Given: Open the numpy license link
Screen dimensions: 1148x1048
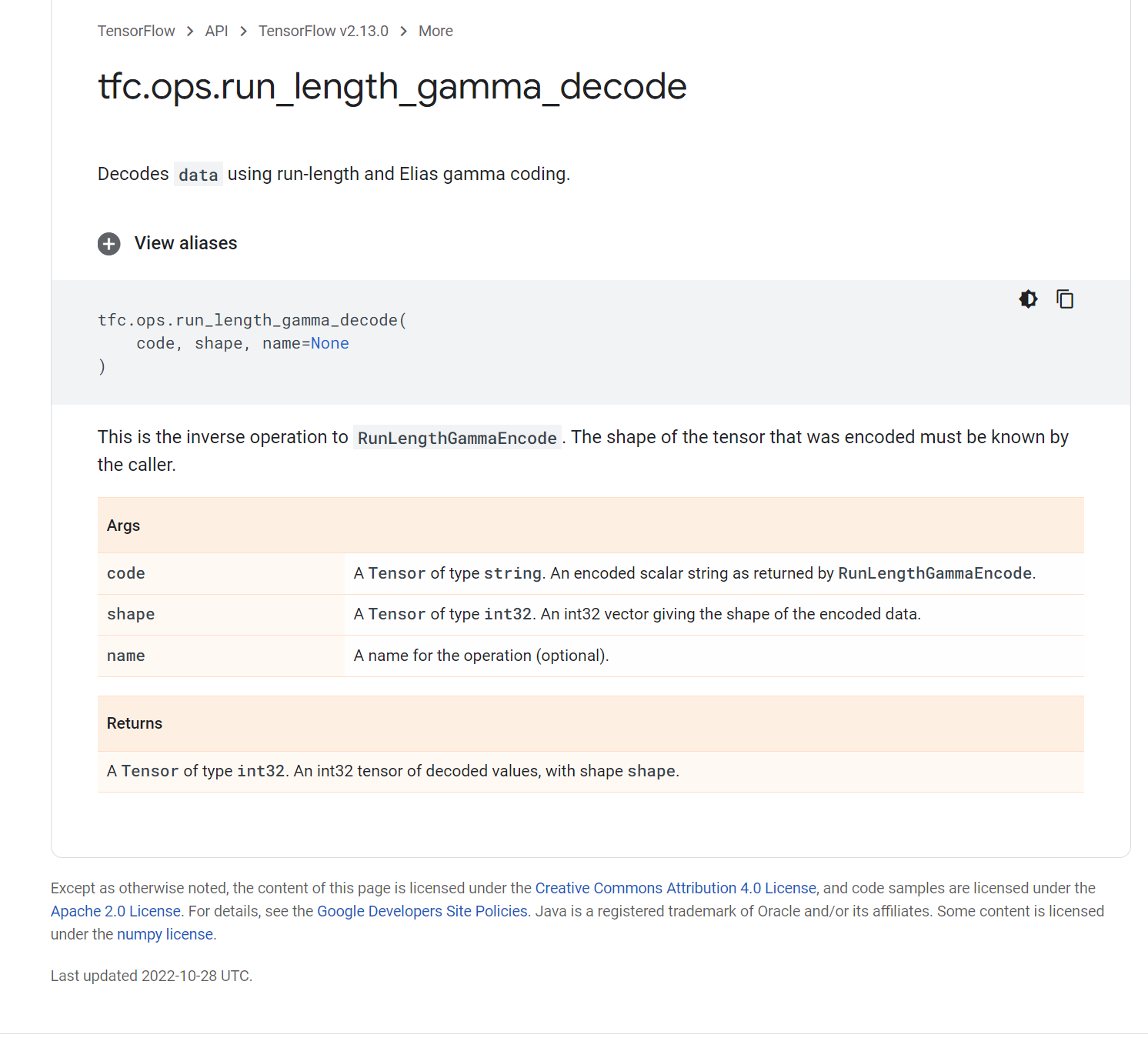Looking at the screenshot, I should click(165, 934).
